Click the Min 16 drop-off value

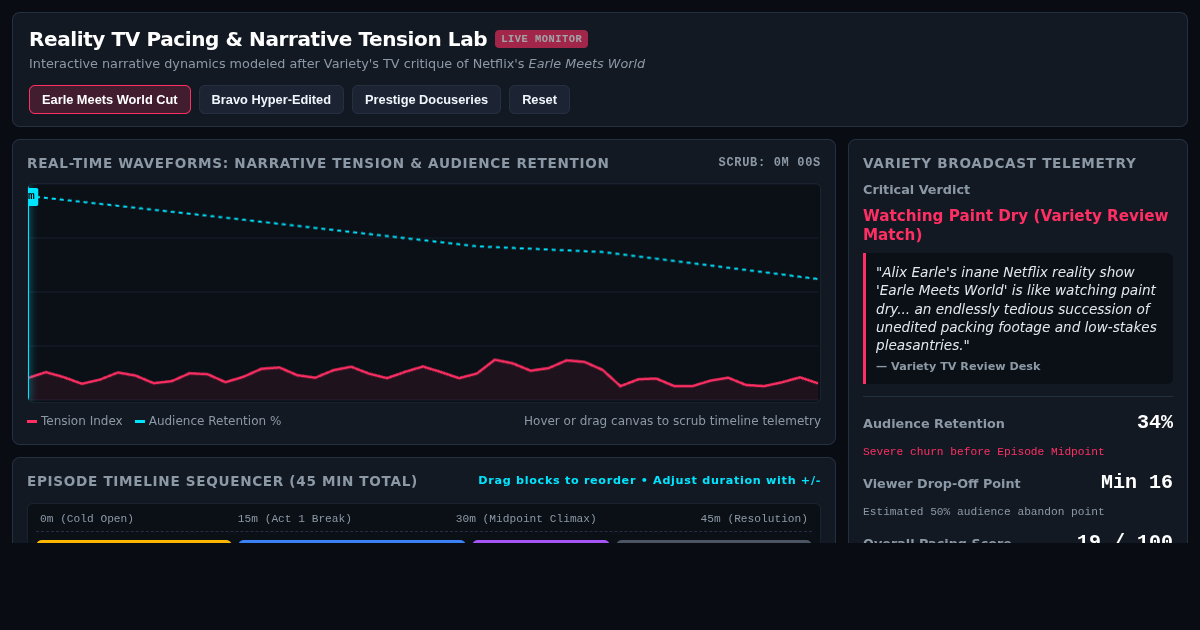pos(1137,482)
